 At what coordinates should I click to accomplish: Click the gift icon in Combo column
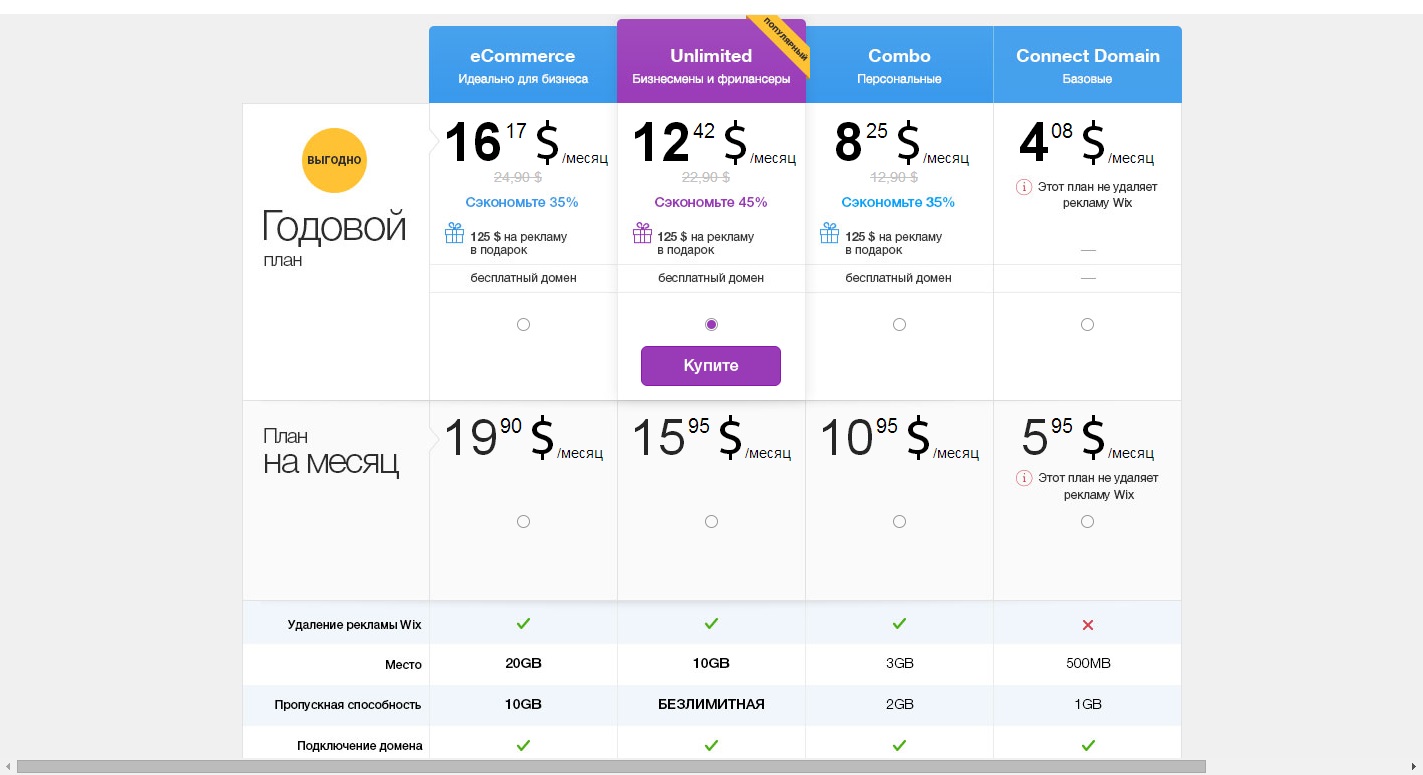[x=829, y=233]
